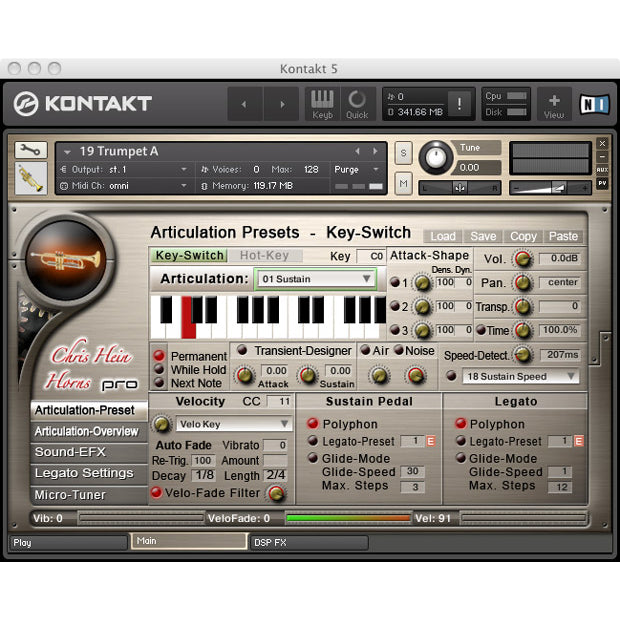This screenshot has height=620, width=620.
Task: Click the trumpet instrument icon
Action: (x=31, y=177)
